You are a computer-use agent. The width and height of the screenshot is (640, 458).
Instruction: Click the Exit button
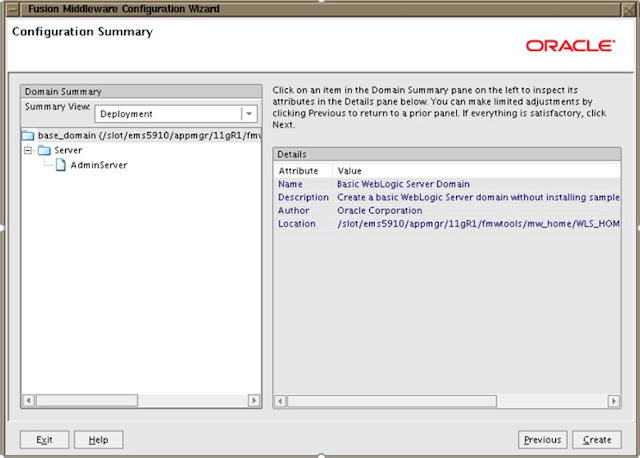click(x=44, y=440)
